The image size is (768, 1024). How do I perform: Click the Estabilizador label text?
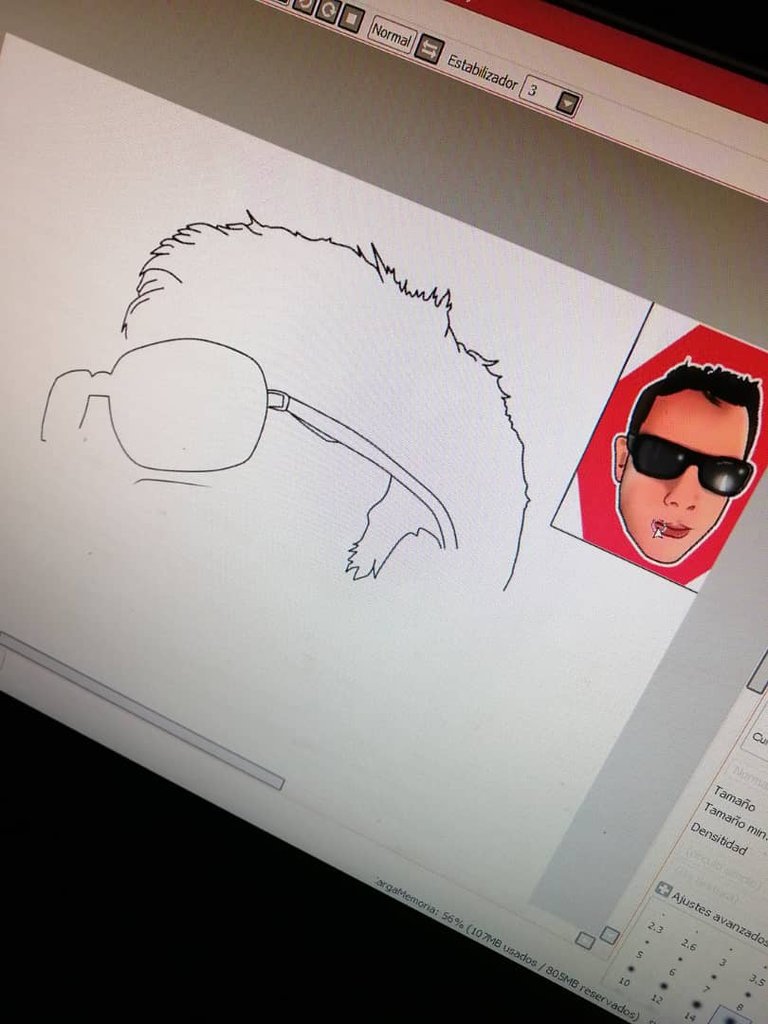(482, 72)
